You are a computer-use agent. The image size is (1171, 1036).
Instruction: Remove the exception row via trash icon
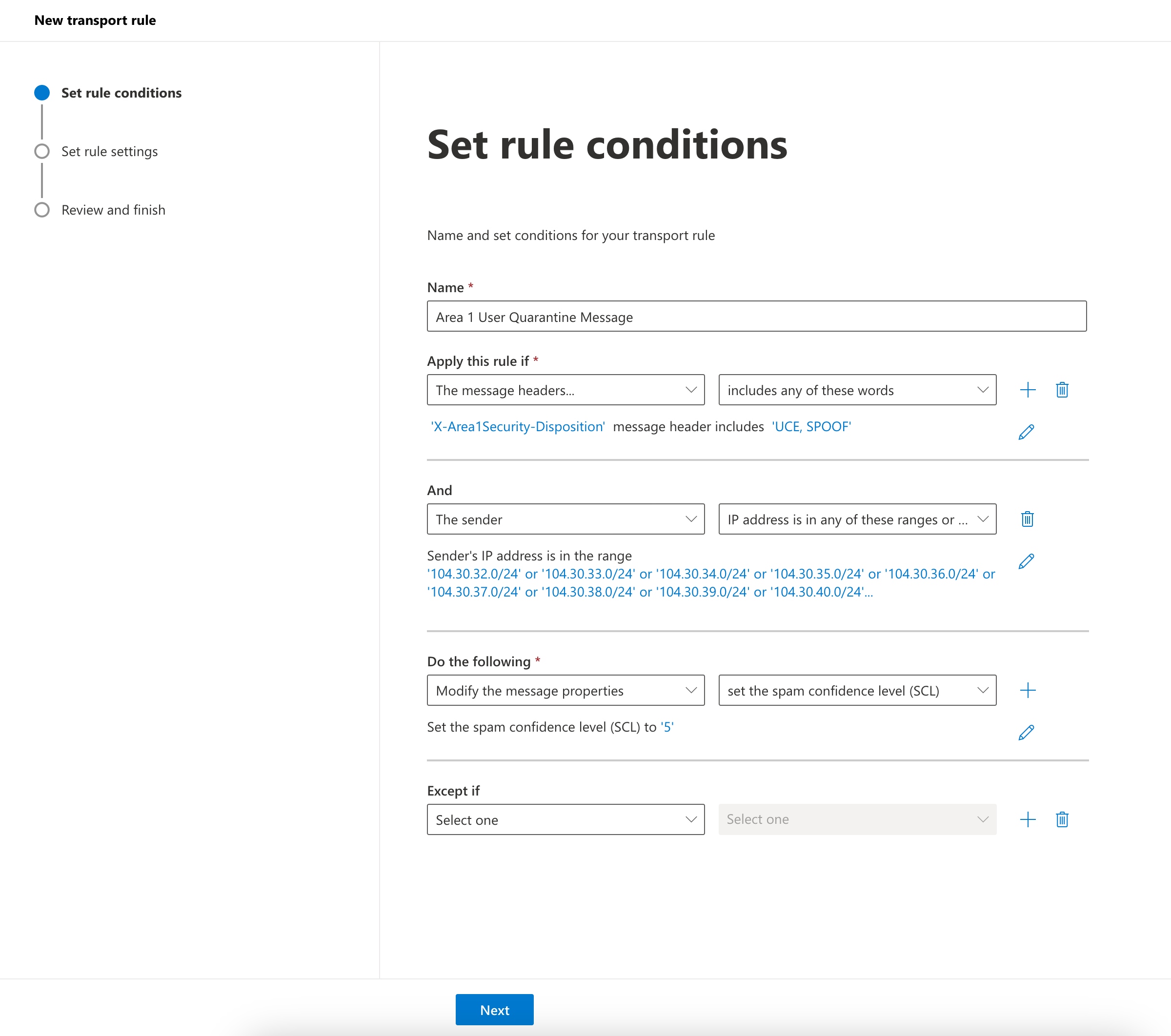coord(1062,819)
